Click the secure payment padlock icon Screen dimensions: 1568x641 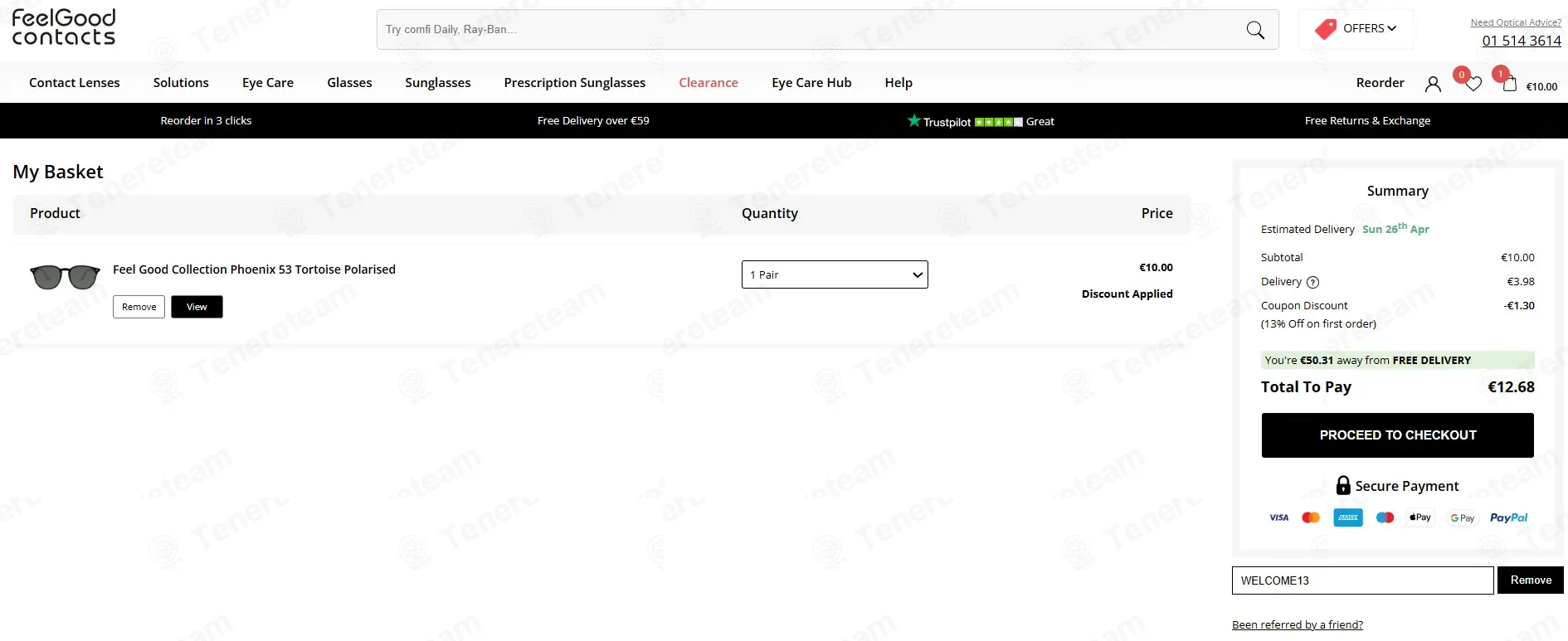click(x=1343, y=485)
